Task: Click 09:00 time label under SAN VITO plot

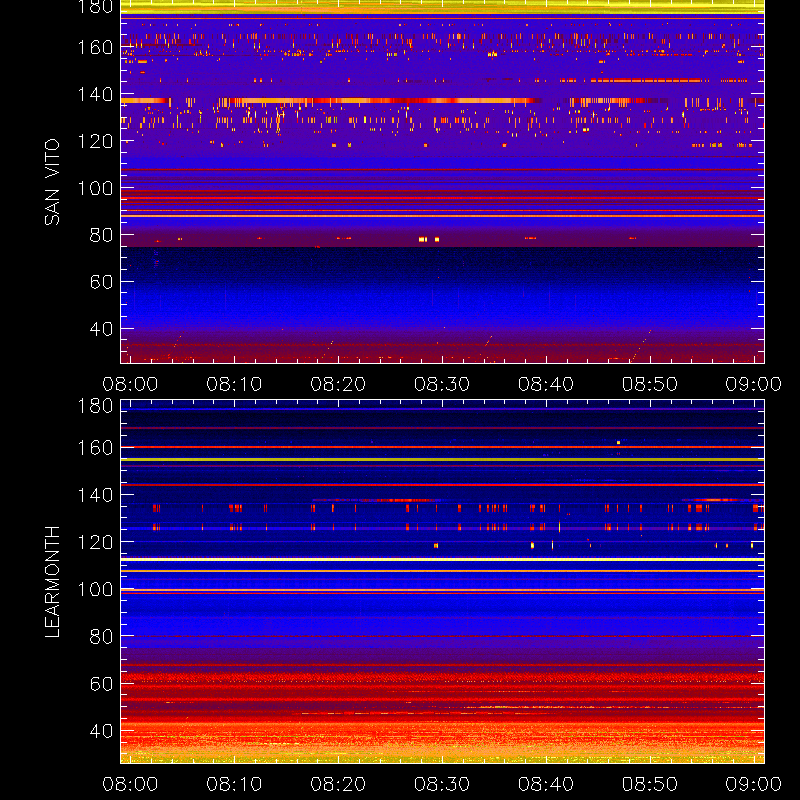Action: coord(754,384)
